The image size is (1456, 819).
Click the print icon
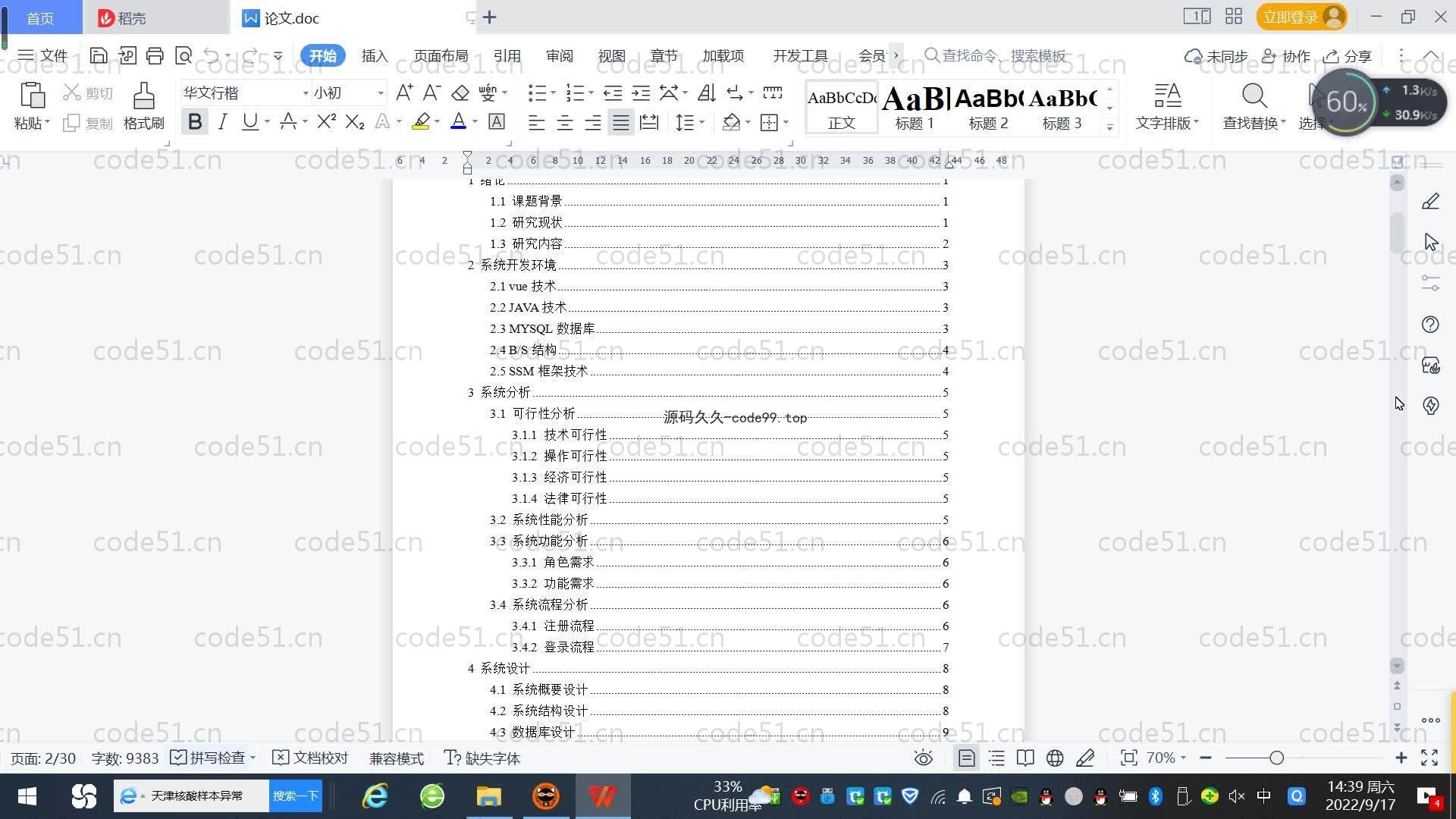(x=155, y=55)
